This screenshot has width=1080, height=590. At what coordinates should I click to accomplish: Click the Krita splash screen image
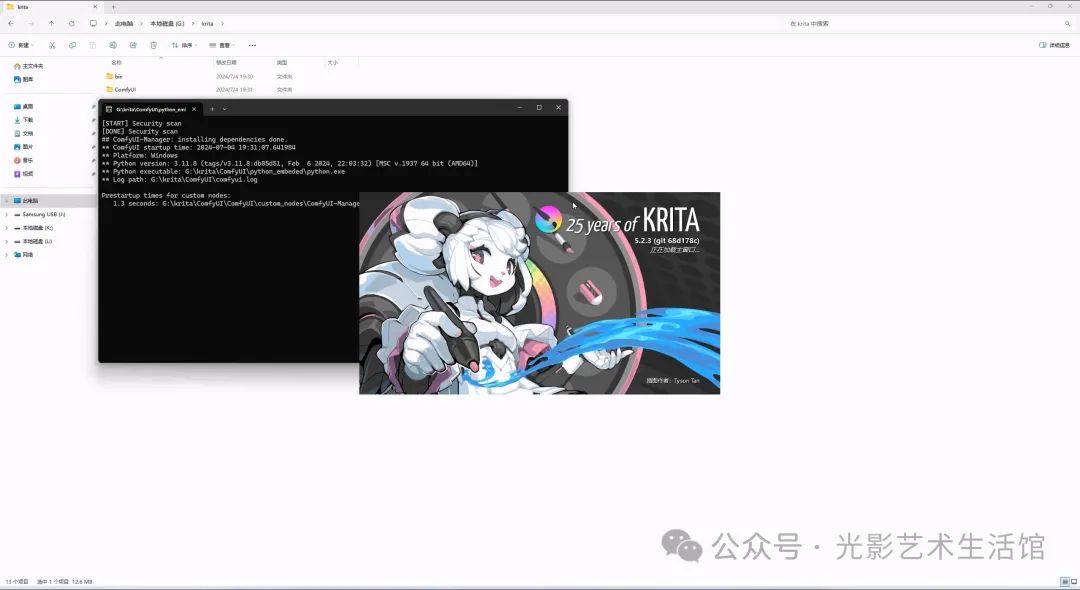click(539, 293)
